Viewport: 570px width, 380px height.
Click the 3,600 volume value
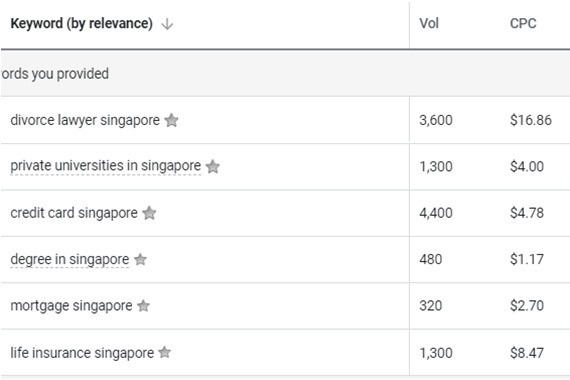tap(436, 120)
